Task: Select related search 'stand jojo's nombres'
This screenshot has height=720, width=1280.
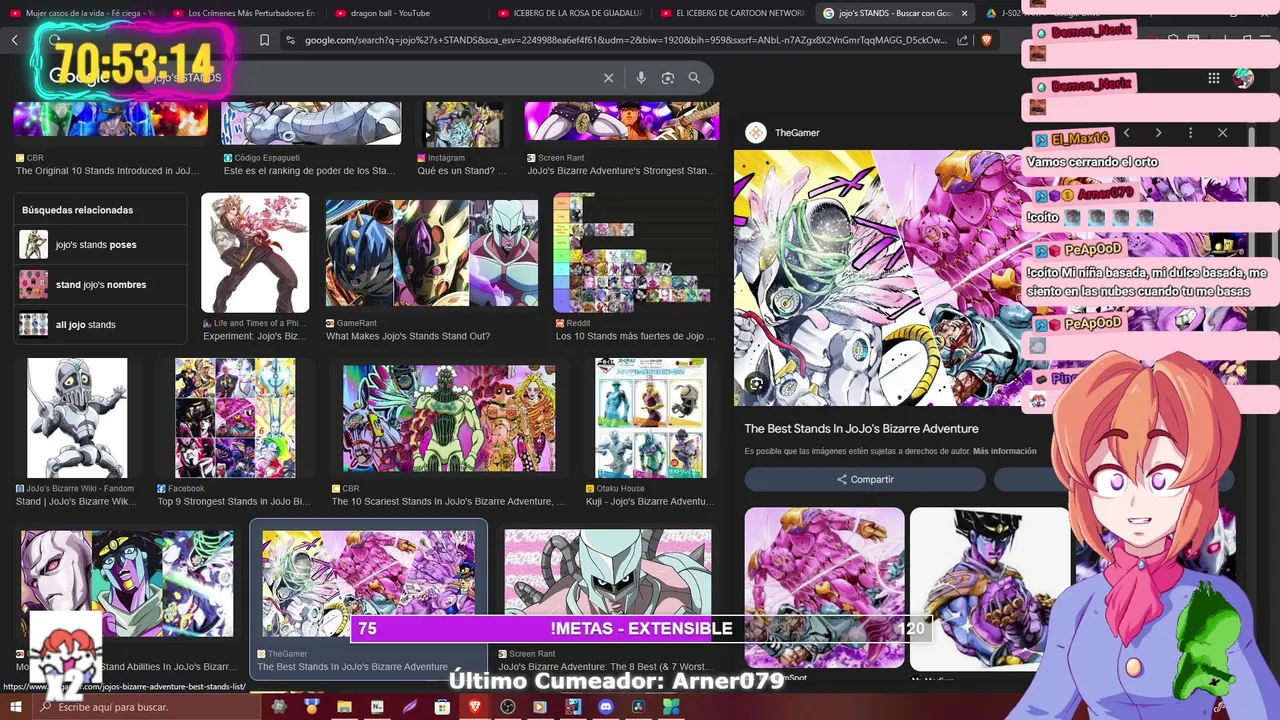Action: (100, 284)
